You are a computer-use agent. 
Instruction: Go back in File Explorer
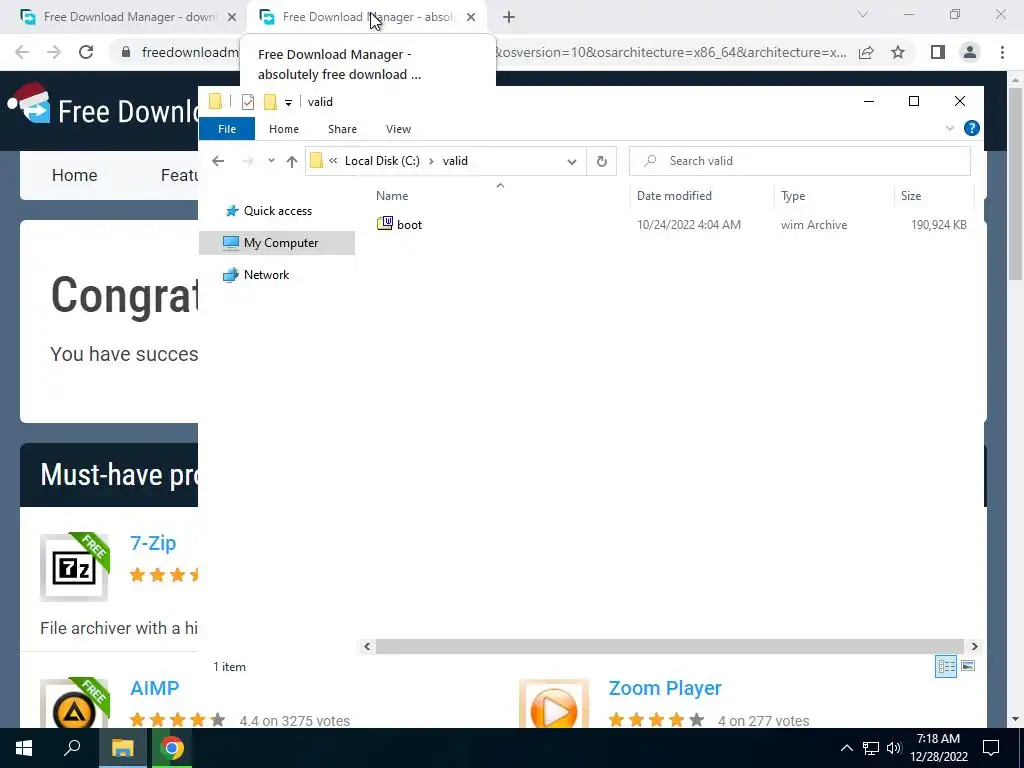coord(218,161)
